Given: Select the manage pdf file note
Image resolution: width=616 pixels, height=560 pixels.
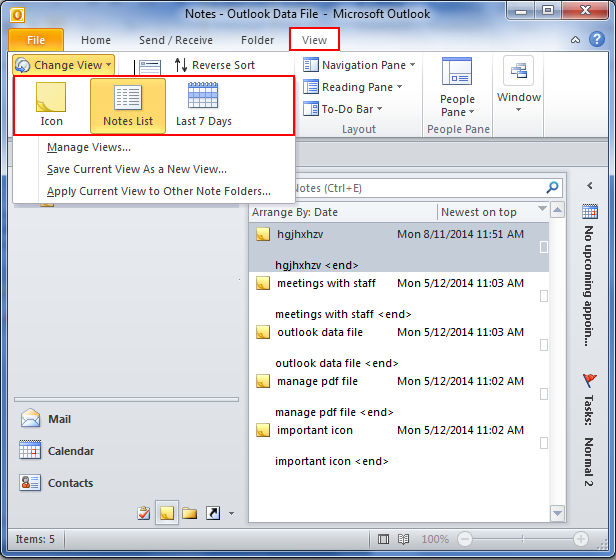Looking at the screenshot, I should tap(398, 395).
